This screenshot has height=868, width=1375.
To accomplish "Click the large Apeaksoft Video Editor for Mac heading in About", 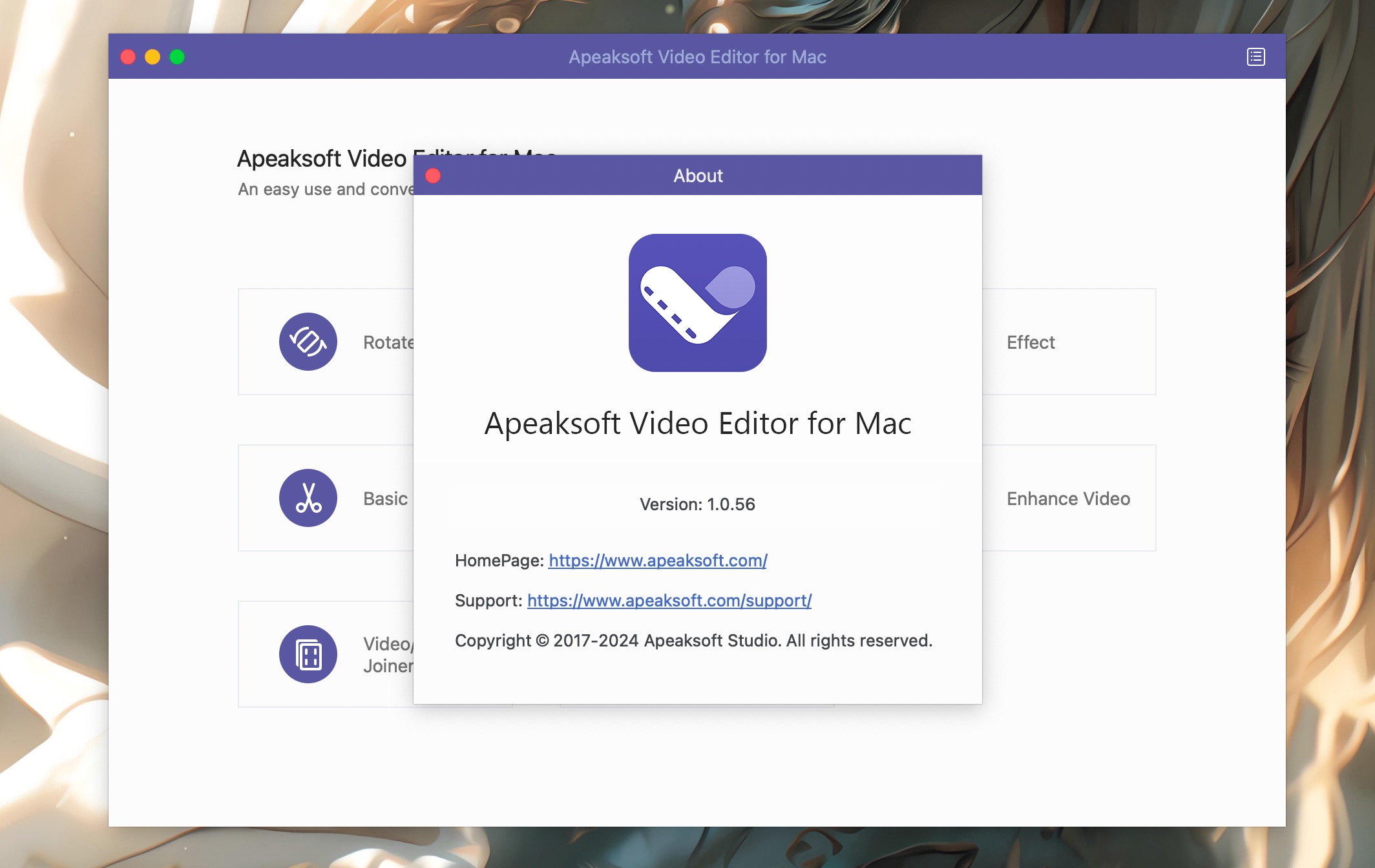I will click(698, 424).
